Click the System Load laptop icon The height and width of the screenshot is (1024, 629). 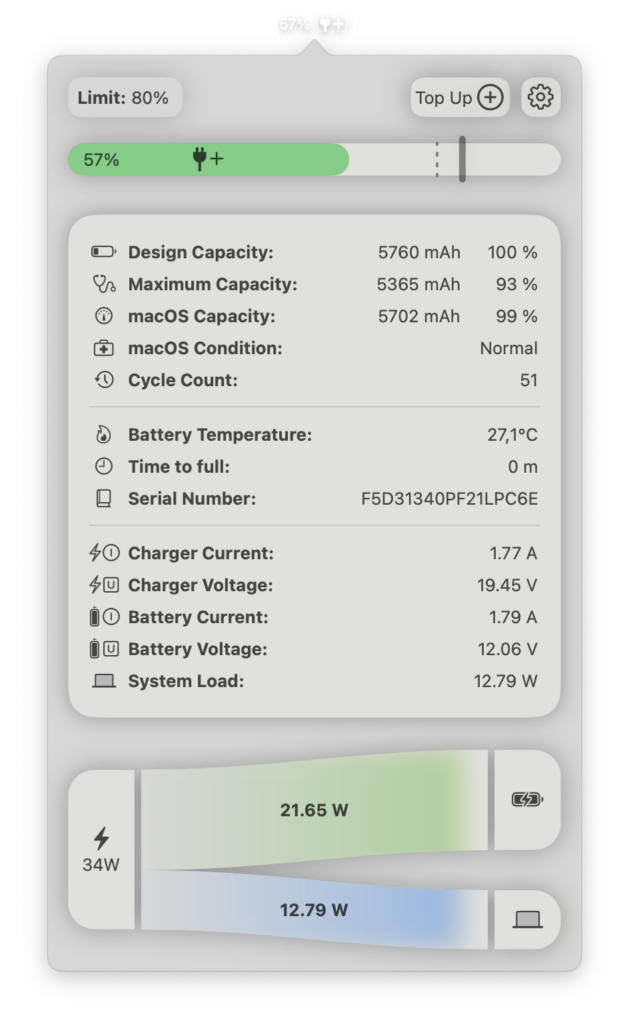(103, 681)
